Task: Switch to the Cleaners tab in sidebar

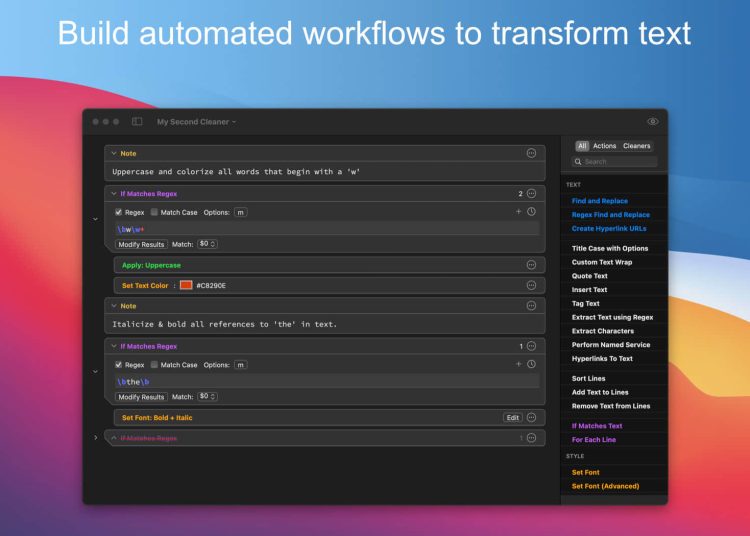Action: pos(636,146)
